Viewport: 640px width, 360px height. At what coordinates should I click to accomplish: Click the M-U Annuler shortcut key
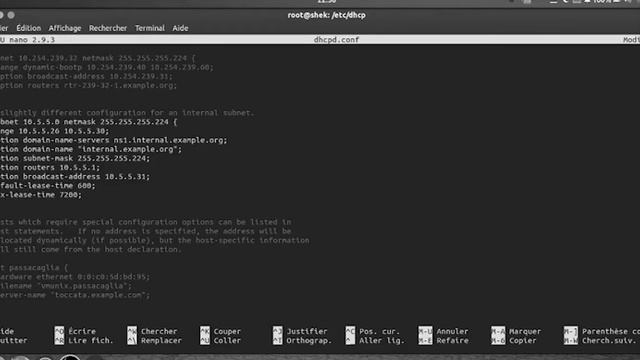425,331
